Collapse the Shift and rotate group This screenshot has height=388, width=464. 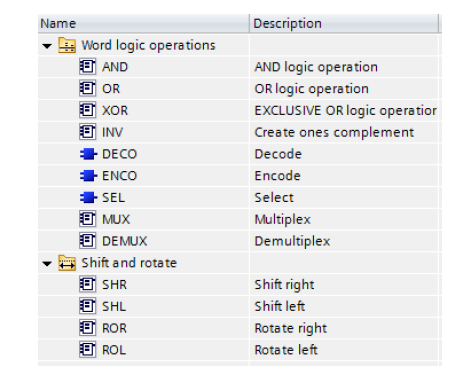point(47,264)
